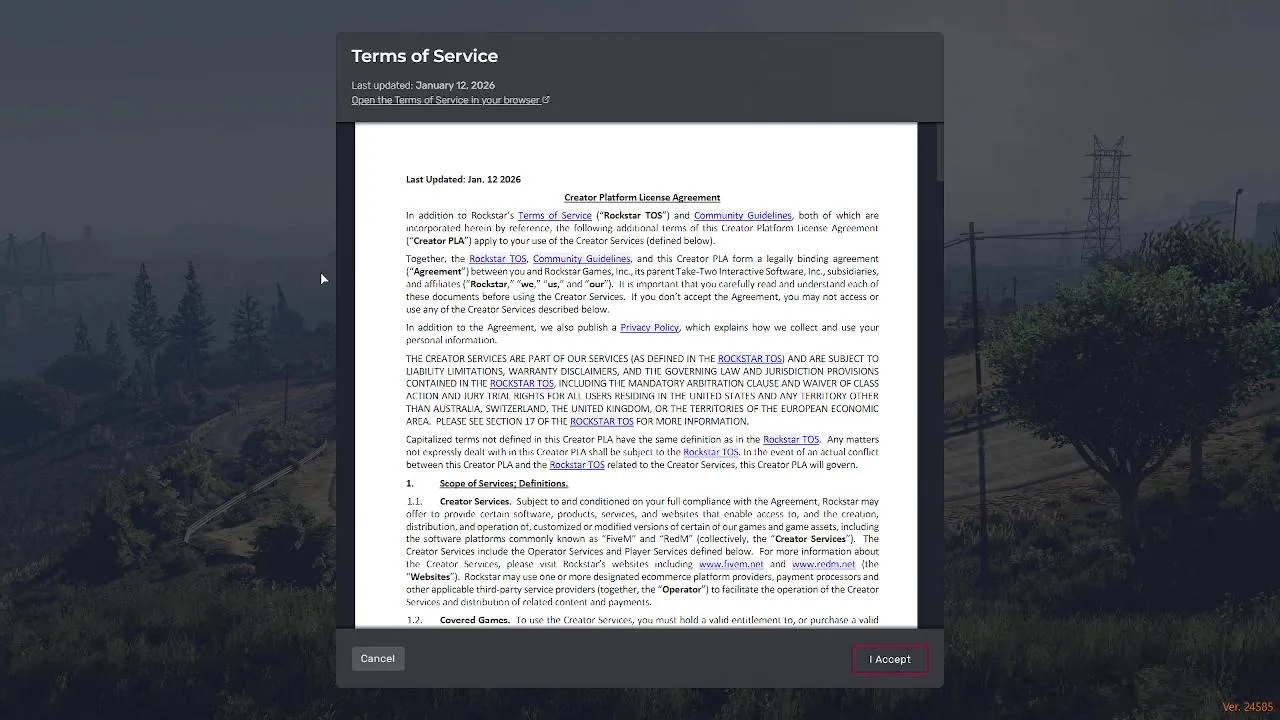The image size is (1280, 720).
Task: Open Rockstar TOS link after "shall be subject to the"
Action: tap(711, 452)
